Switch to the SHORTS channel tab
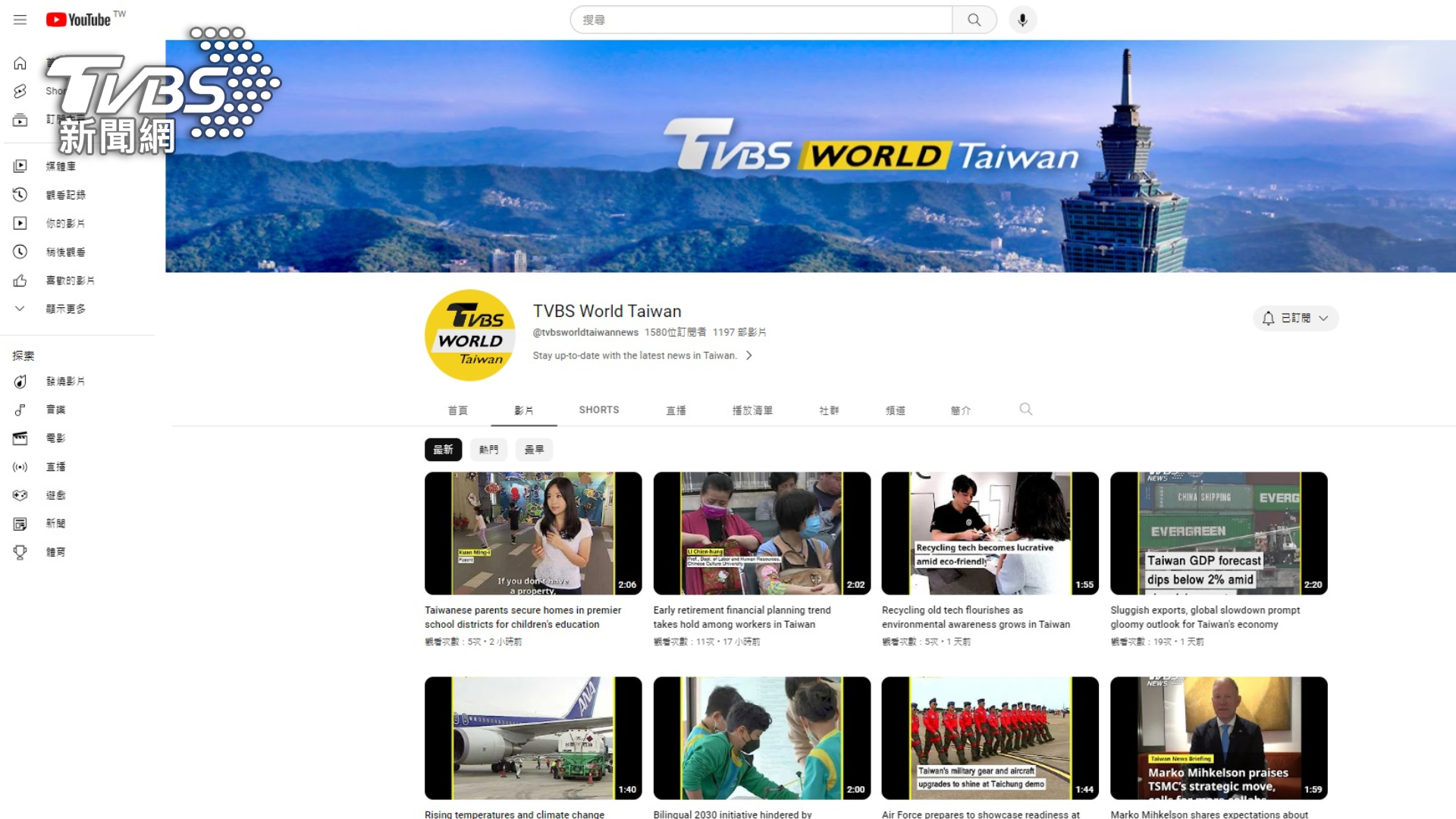Screen dimensions: 1456x819 click(x=599, y=410)
